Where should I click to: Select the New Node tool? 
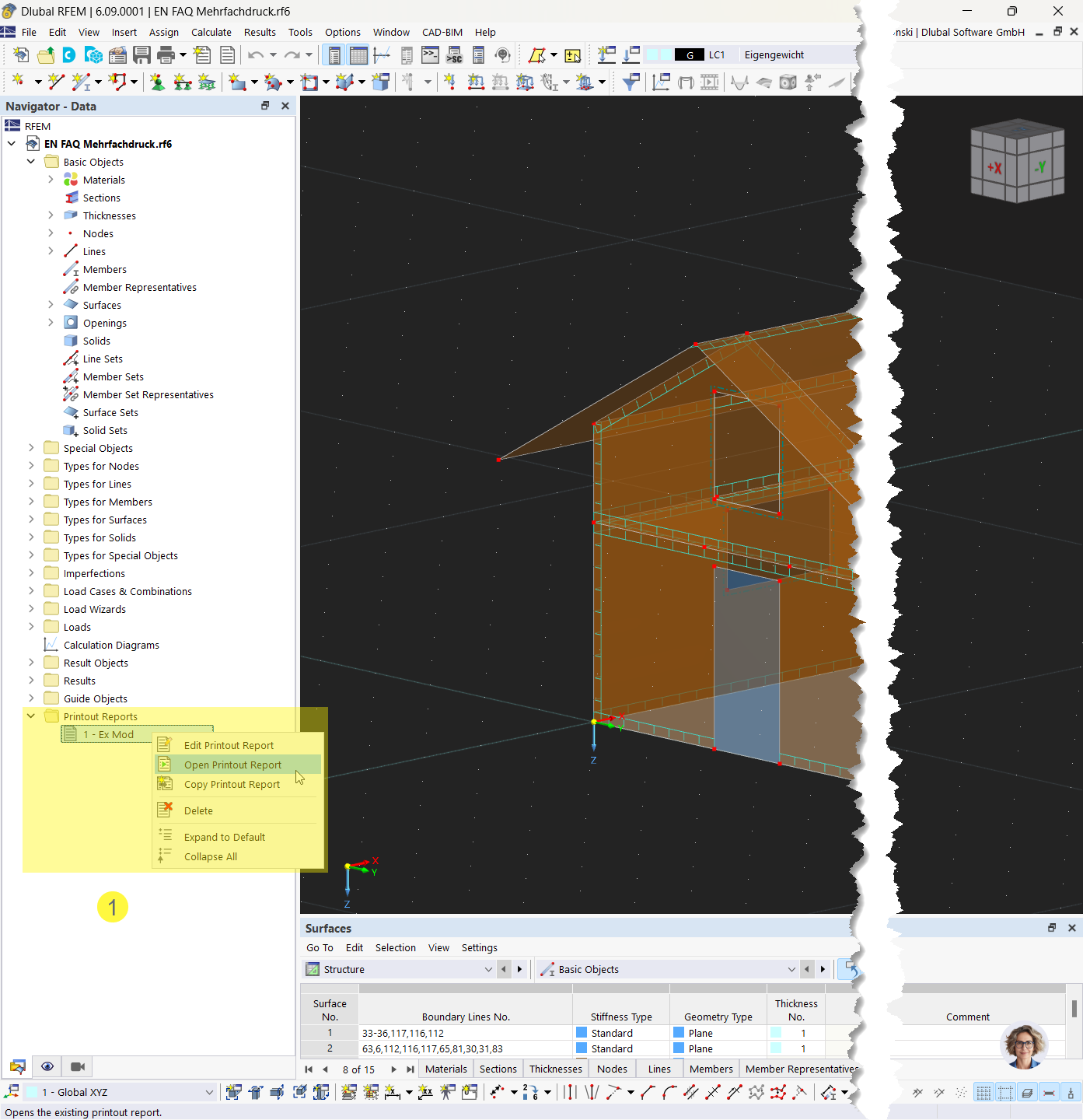click(19, 82)
